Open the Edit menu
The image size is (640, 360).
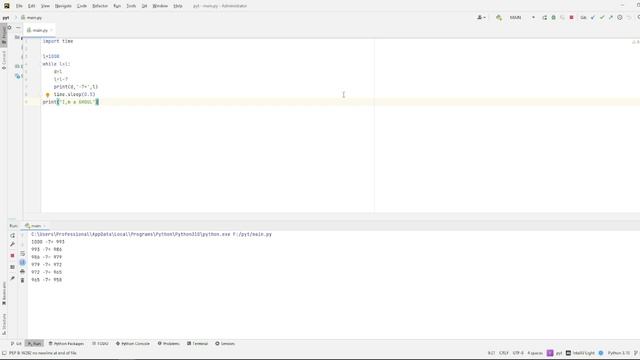(x=31, y=6)
